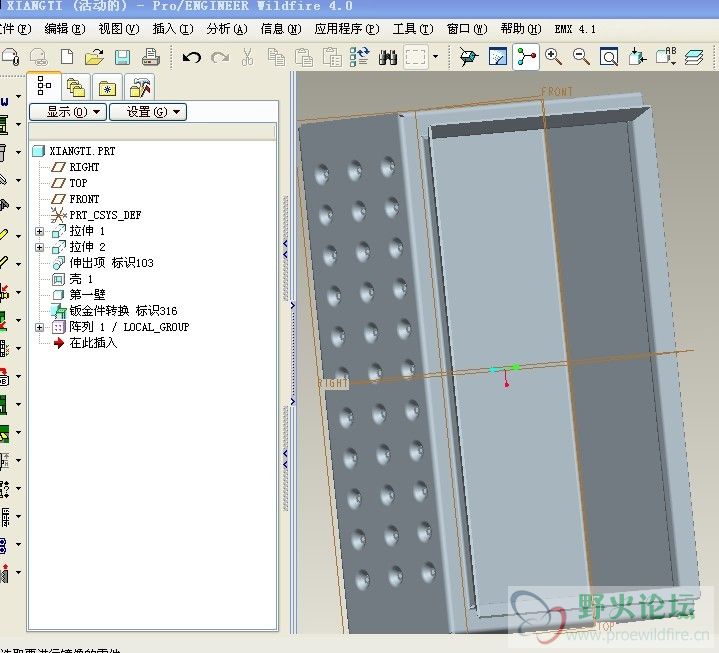Paste with the clipboard icon

pyautogui.click(x=304, y=57)
